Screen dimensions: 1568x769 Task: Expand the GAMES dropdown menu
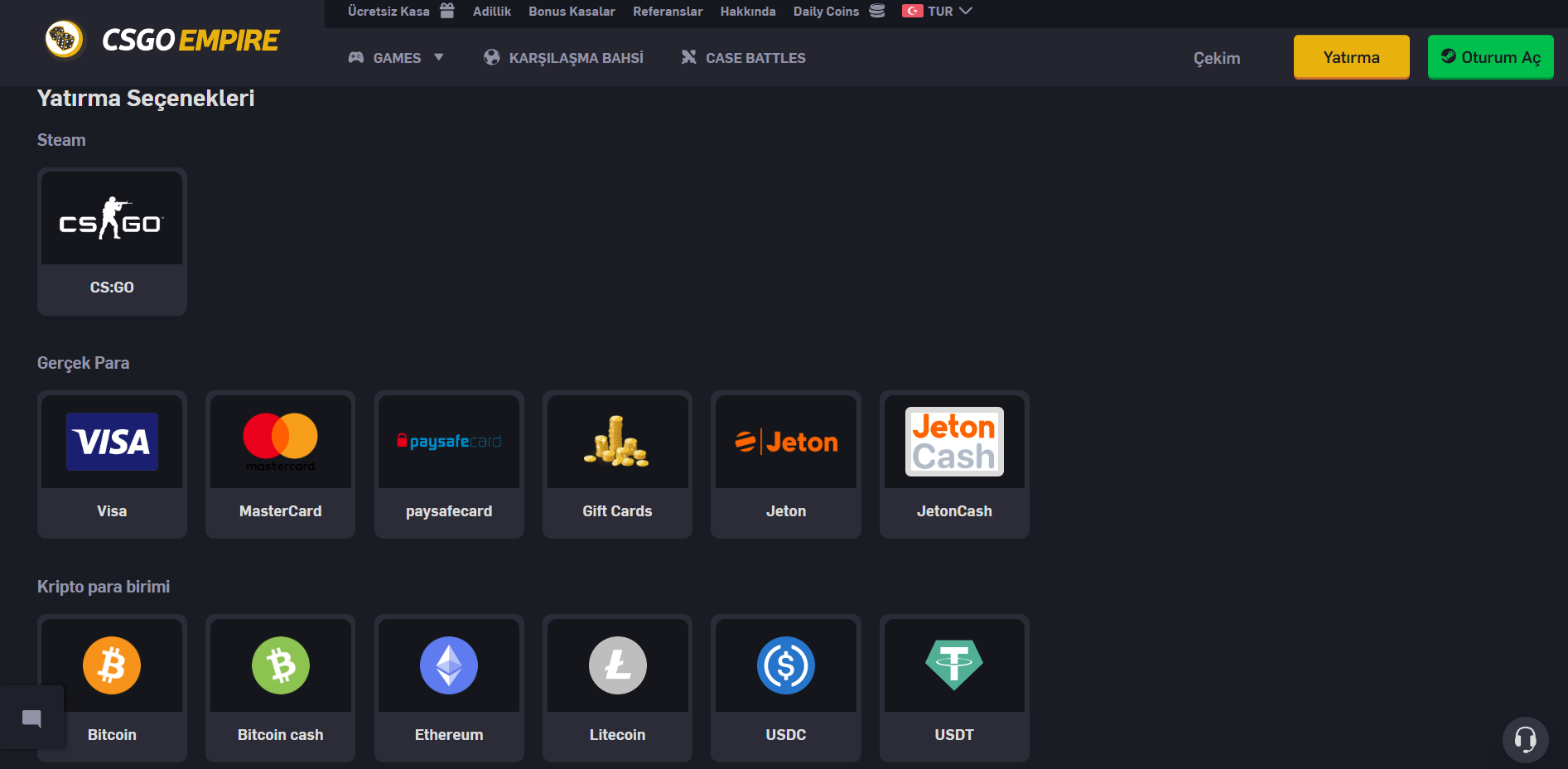(397, 58)
